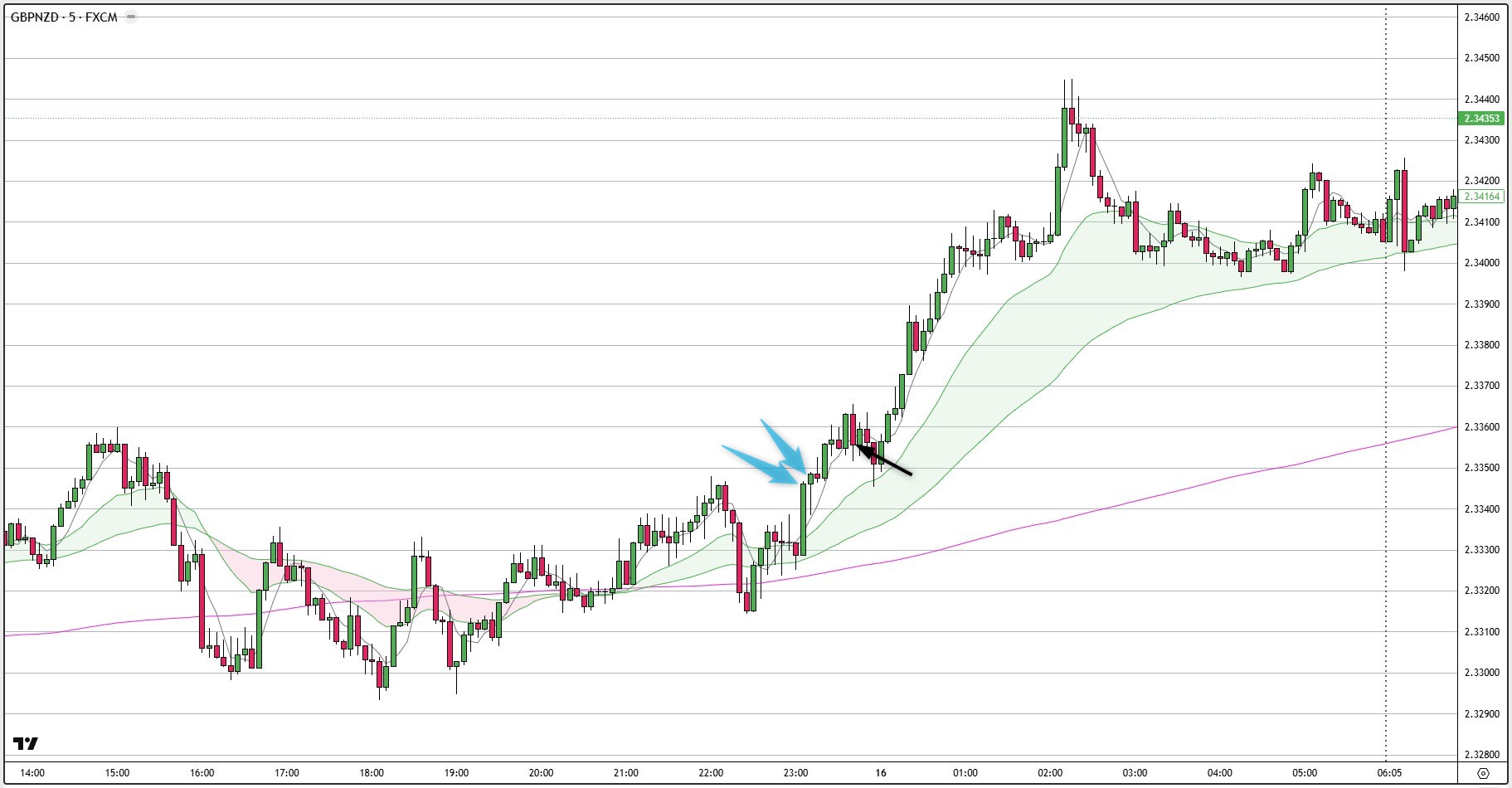Image resolution: width=1512 pixels, height=788 pixels.
Task: Click the 2.32800 price axis label
Action: 1481,755
